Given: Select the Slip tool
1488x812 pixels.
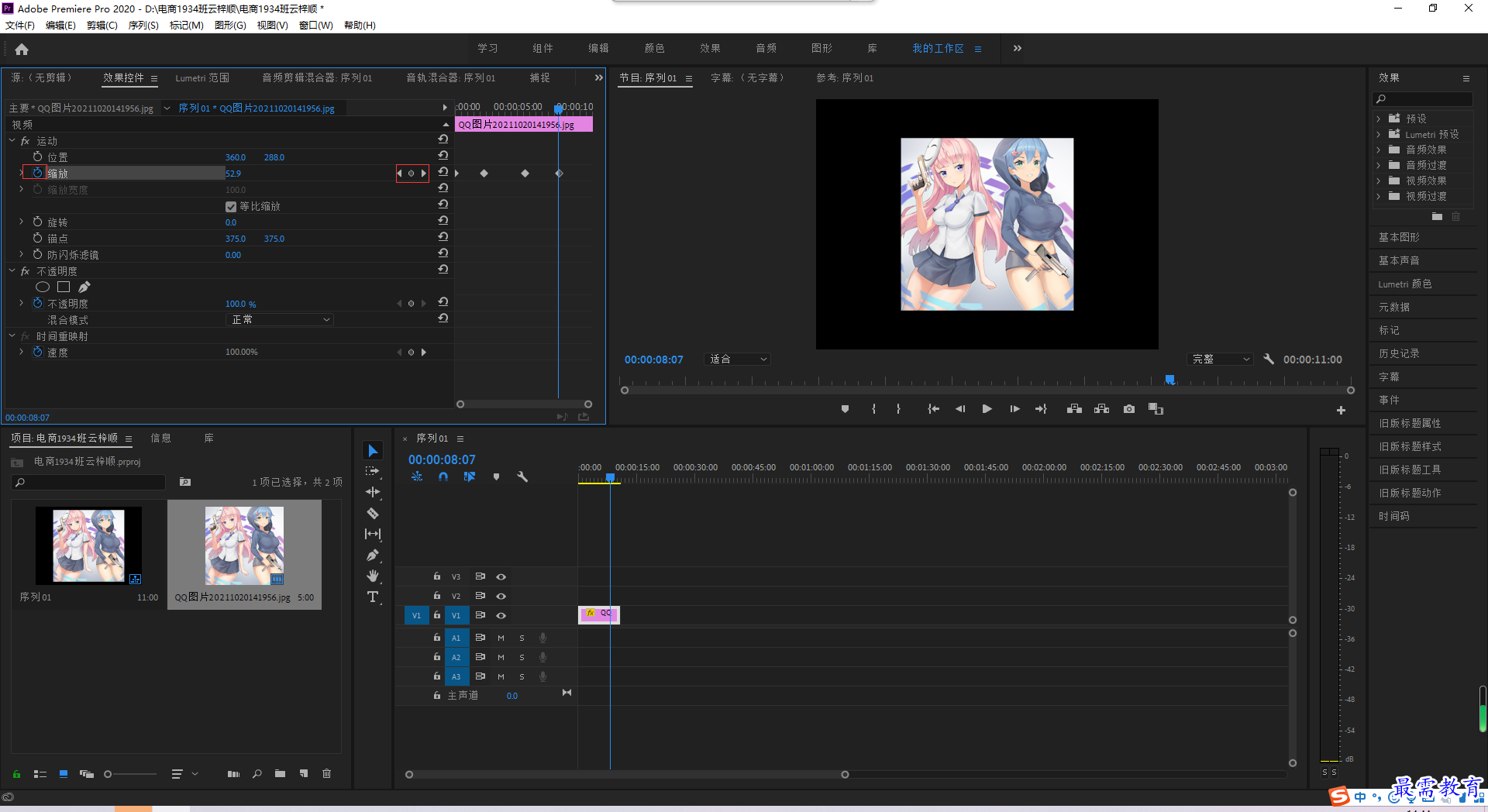Looking at the screenshot, I should click(x=373, y=534).
